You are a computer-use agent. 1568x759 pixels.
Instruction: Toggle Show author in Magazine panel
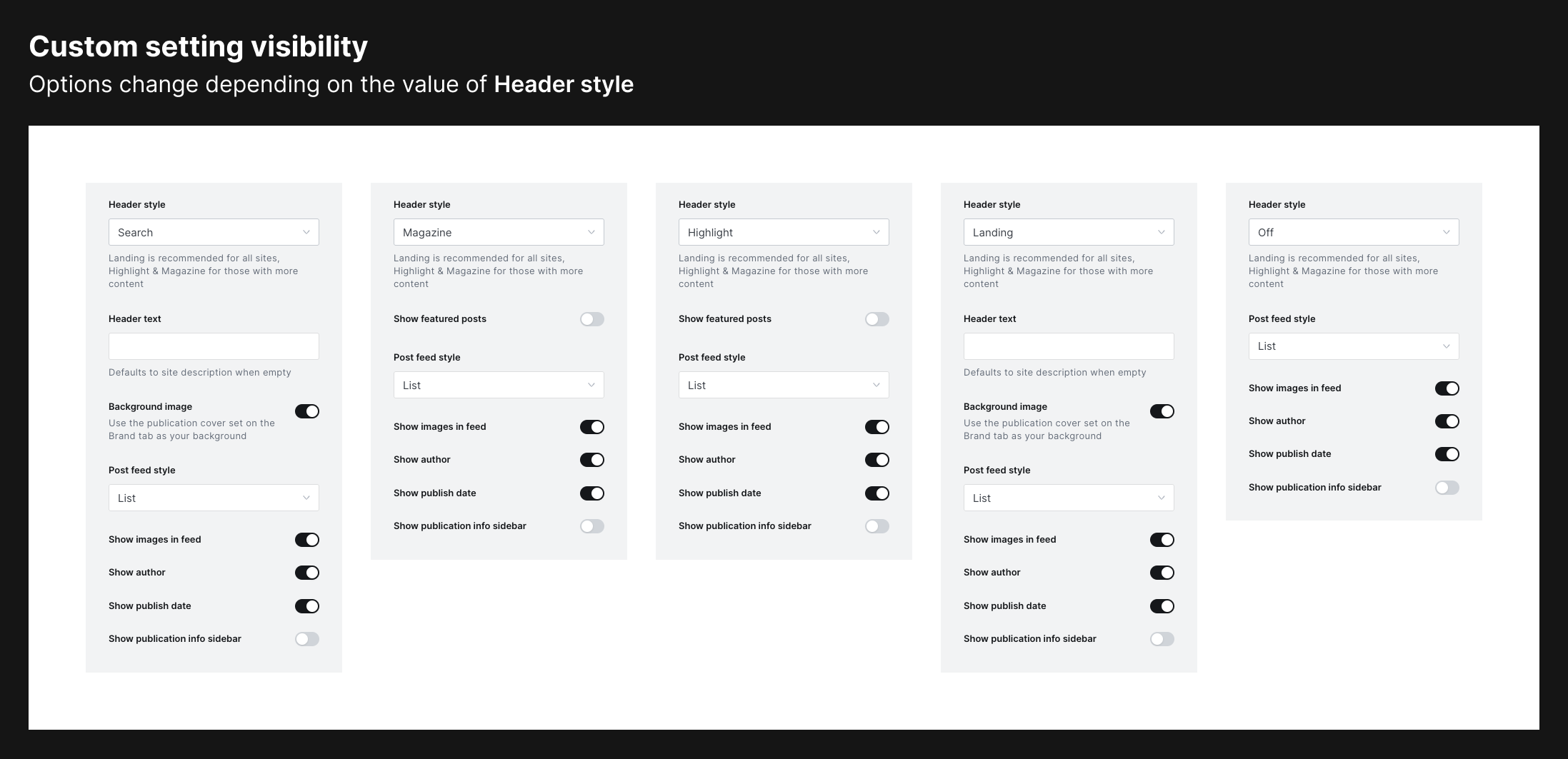tap(591, 459)
